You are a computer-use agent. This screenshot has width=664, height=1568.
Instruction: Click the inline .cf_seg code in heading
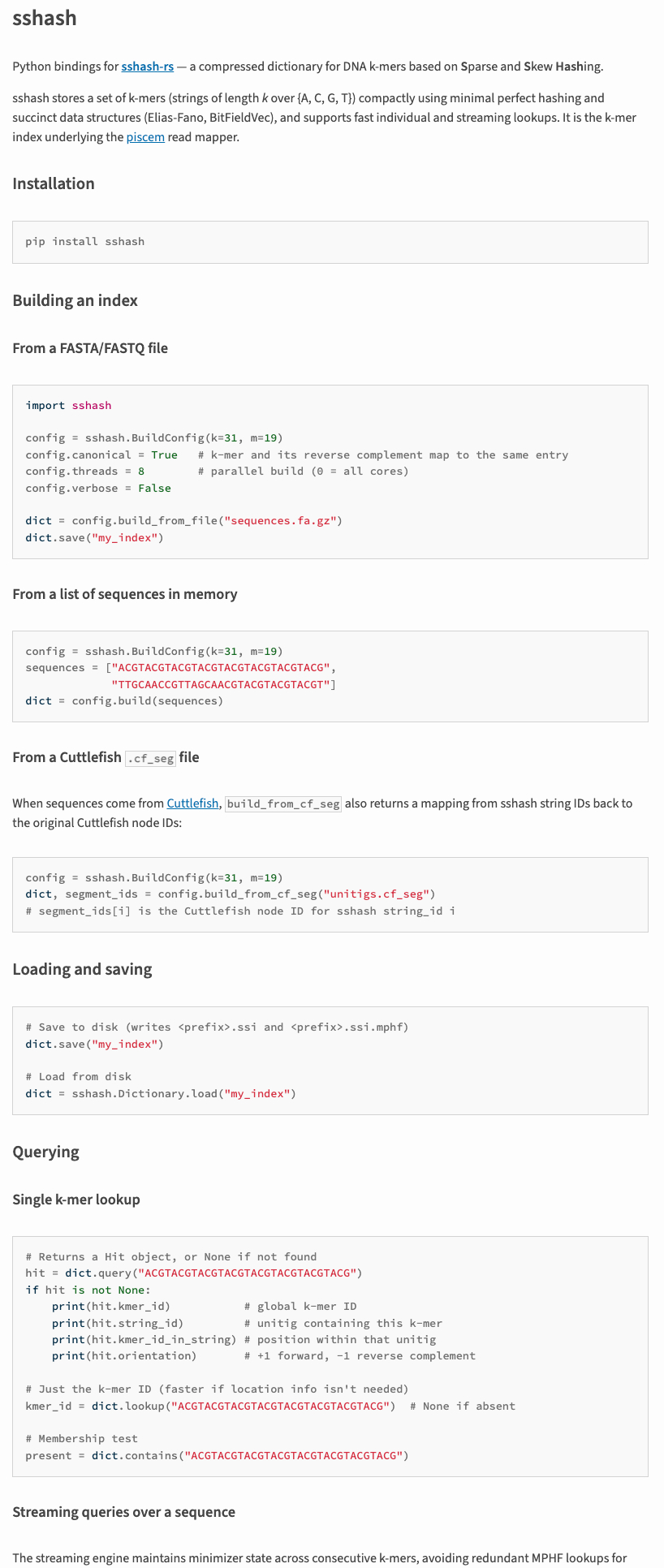(150, 758)
